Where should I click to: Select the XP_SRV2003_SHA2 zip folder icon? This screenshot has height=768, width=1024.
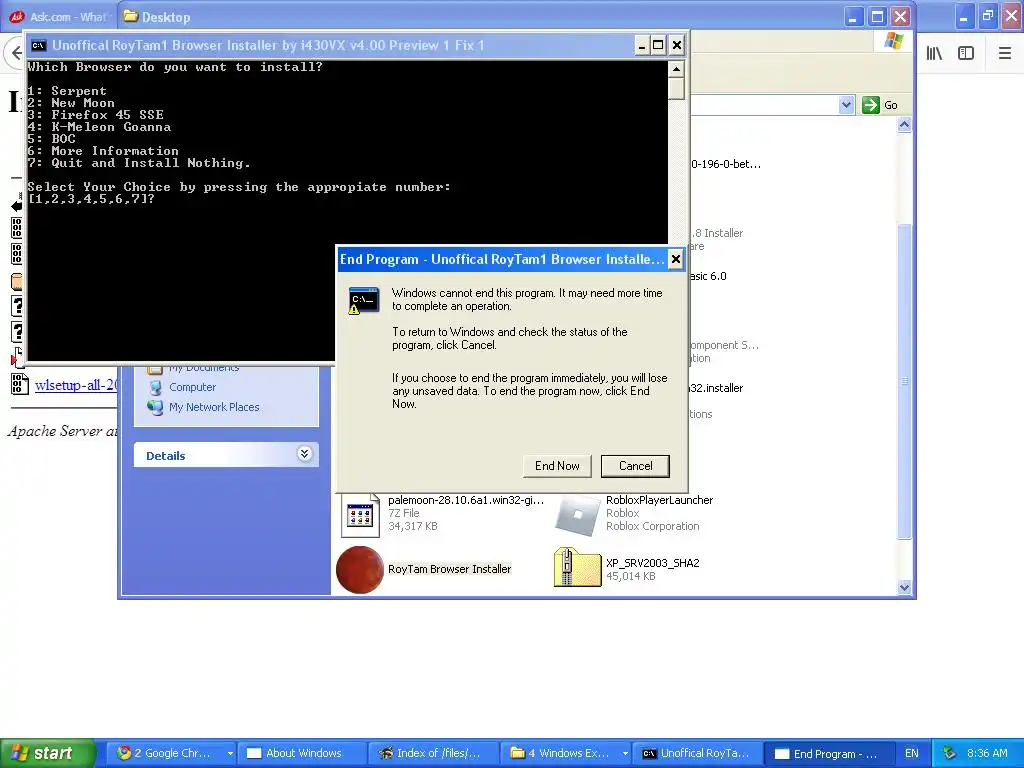click(577, 568)
